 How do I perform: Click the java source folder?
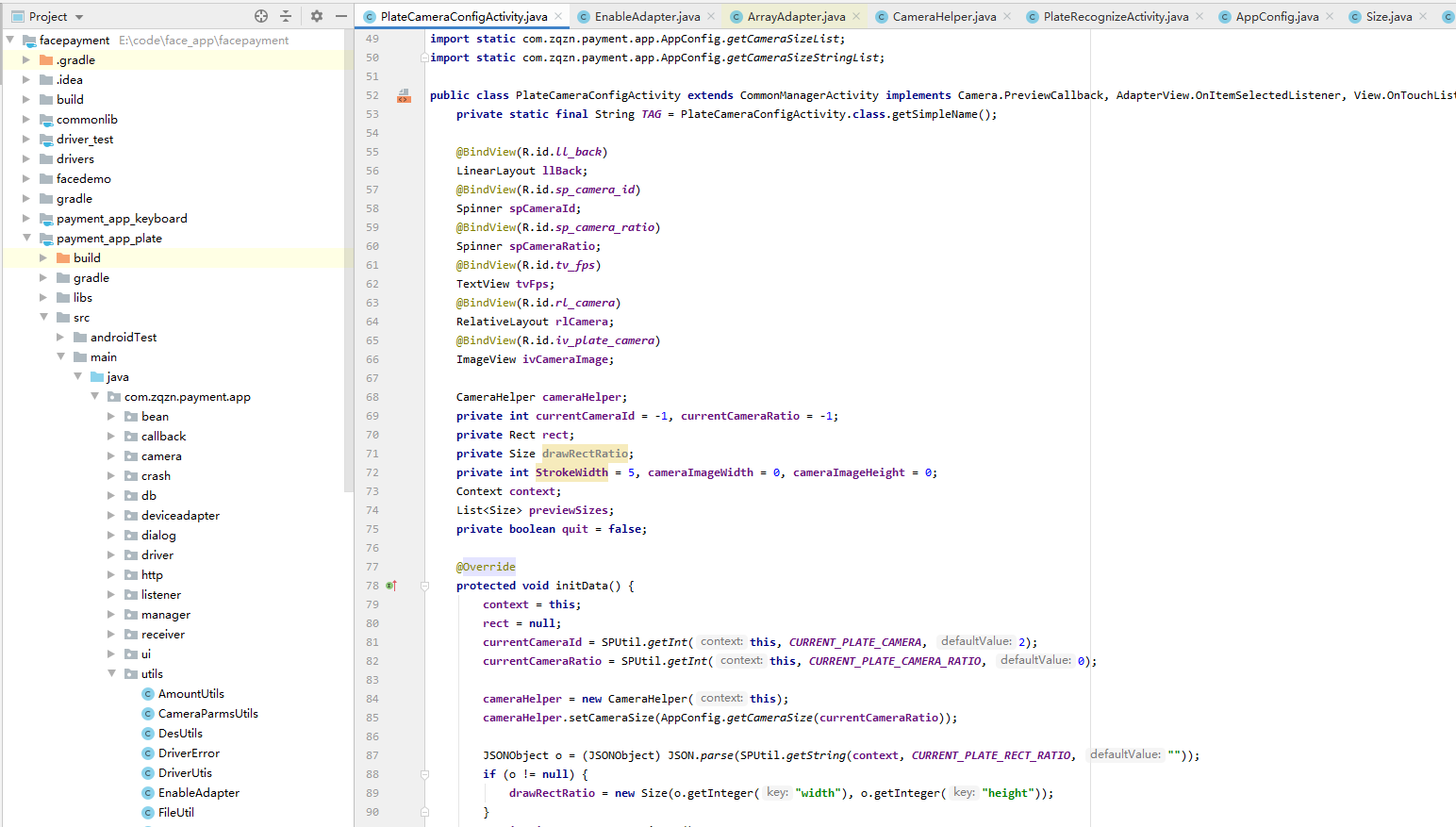tap(117, 376)
